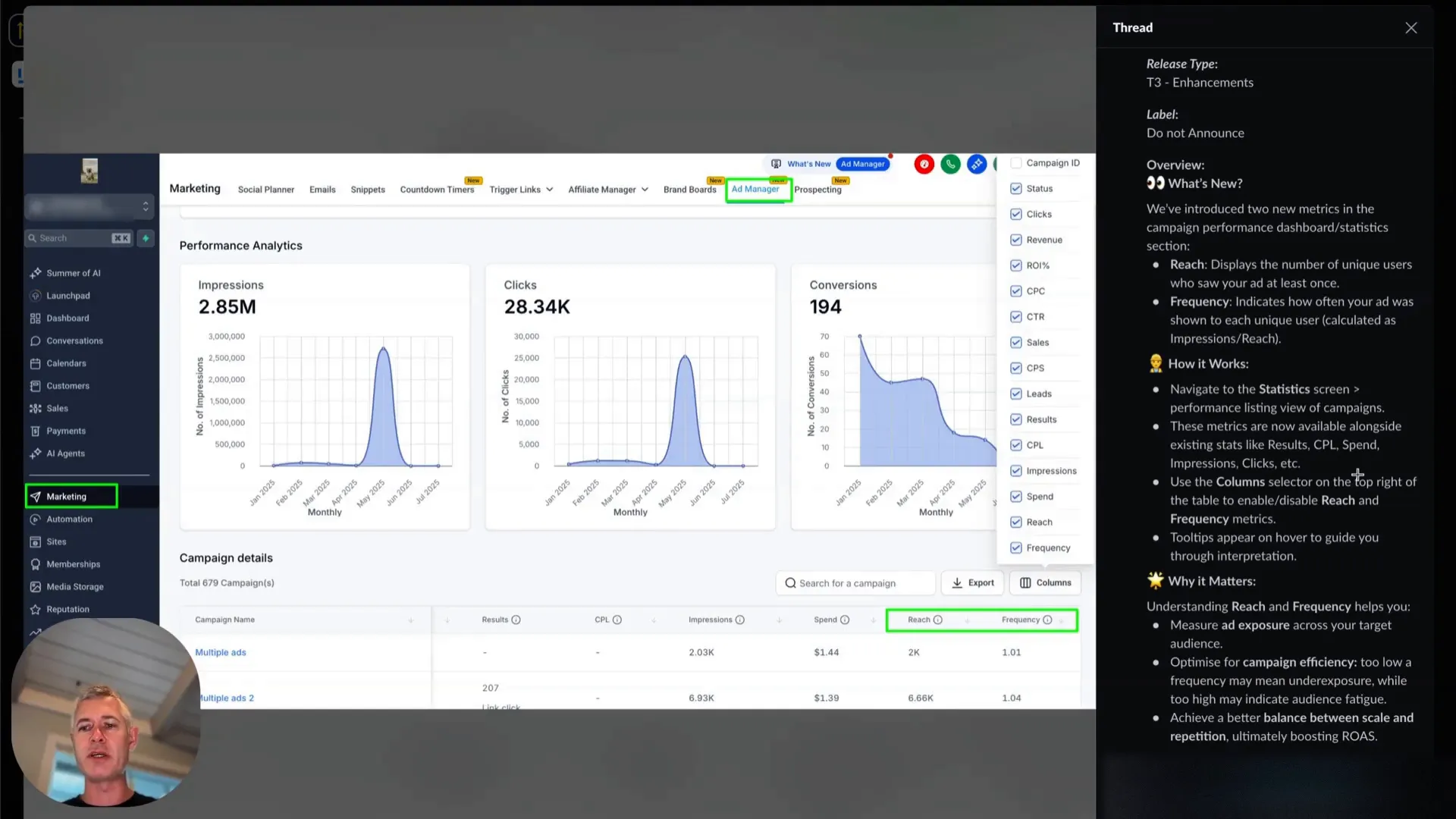Click the What's New announcement icon

click(776, 164)
